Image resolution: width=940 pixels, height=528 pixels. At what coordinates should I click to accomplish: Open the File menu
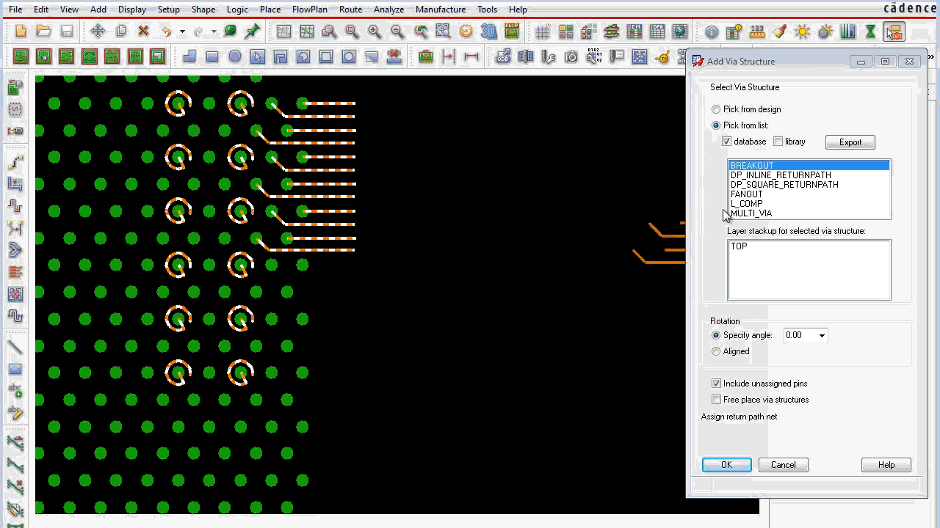click(15, 10)
